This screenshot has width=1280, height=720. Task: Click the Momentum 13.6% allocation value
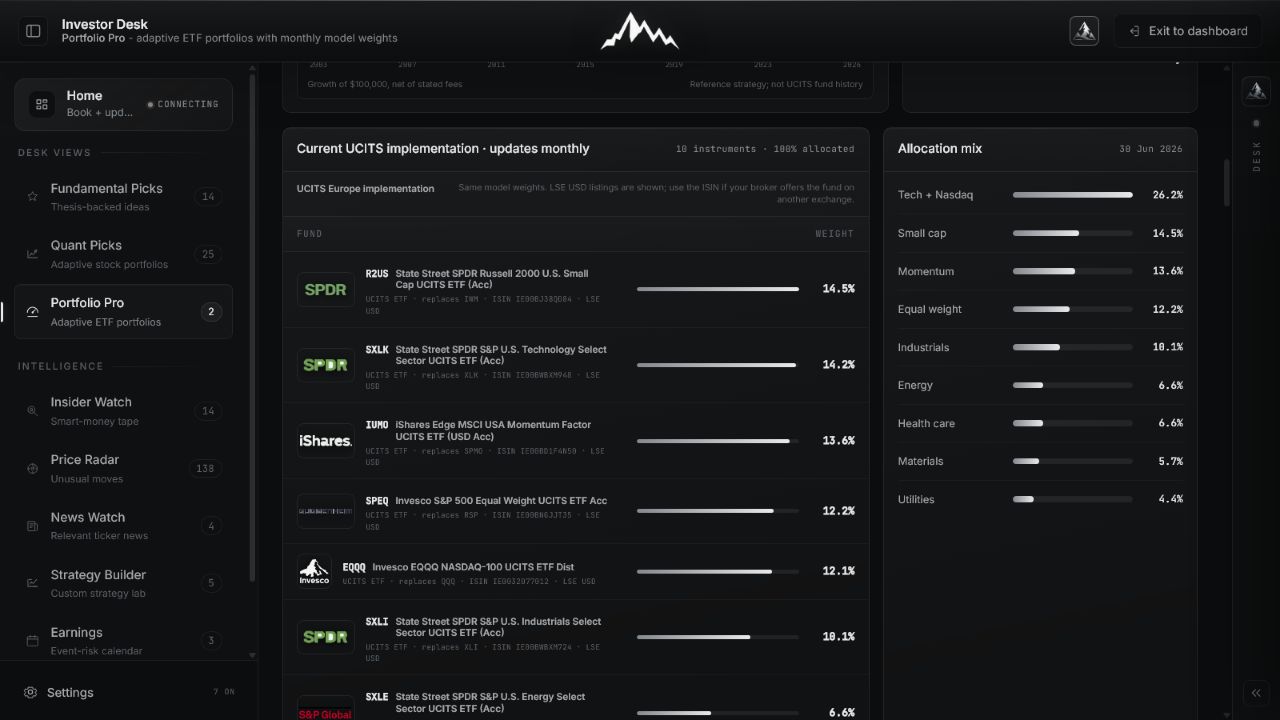[1168, 271]
